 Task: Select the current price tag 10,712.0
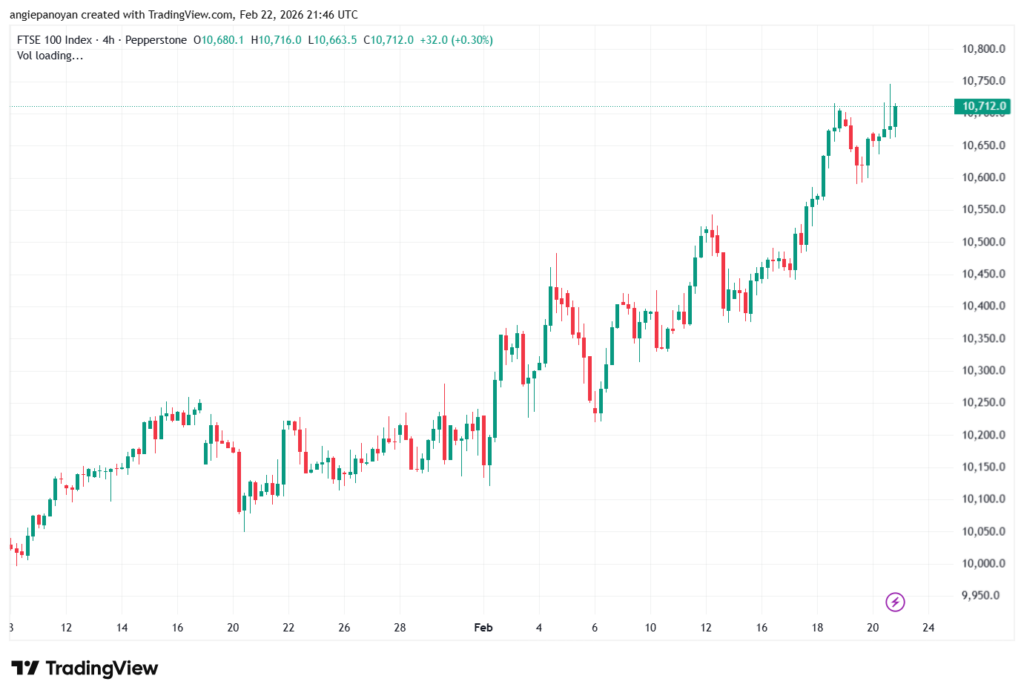[983, 104]
